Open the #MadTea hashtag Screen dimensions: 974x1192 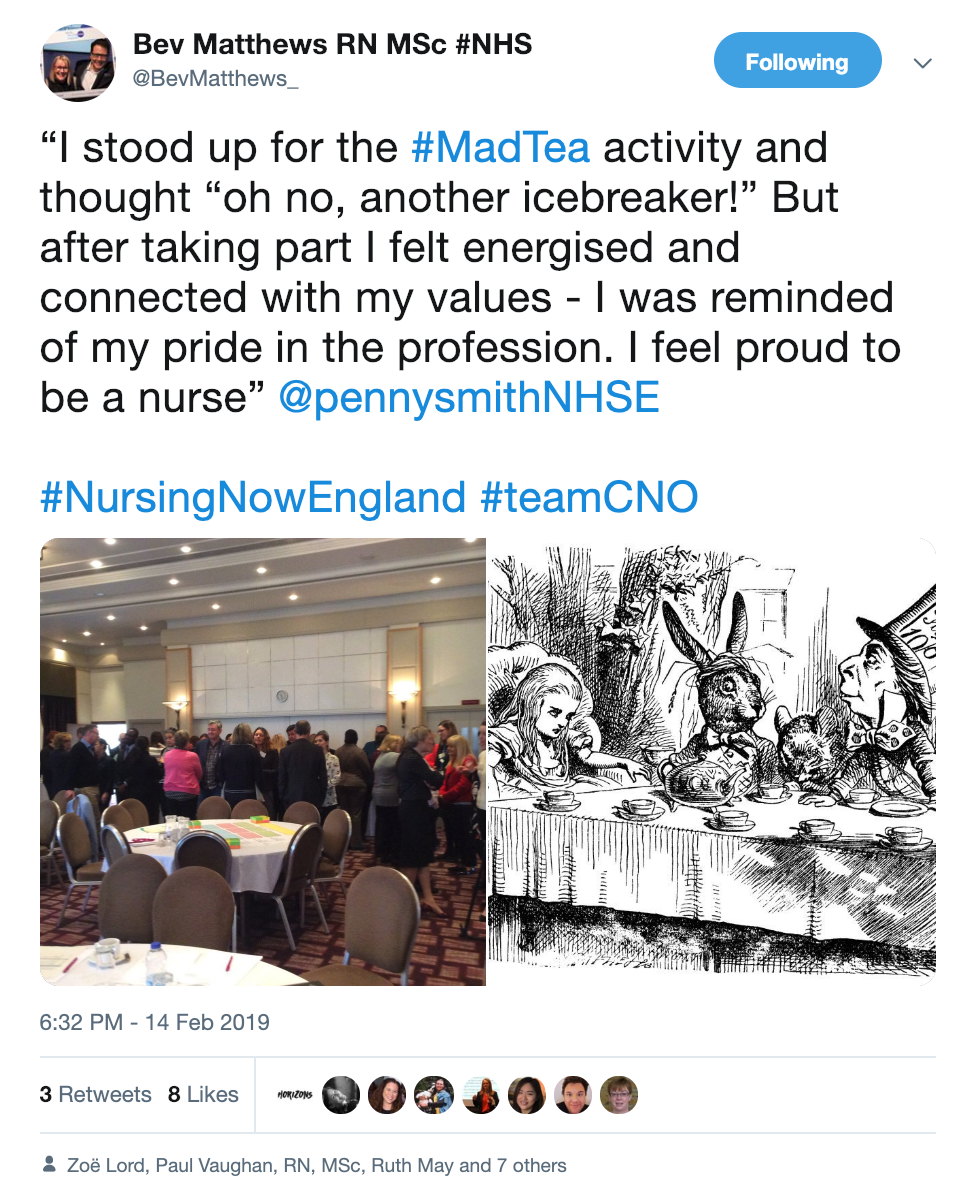coord(500,147)
